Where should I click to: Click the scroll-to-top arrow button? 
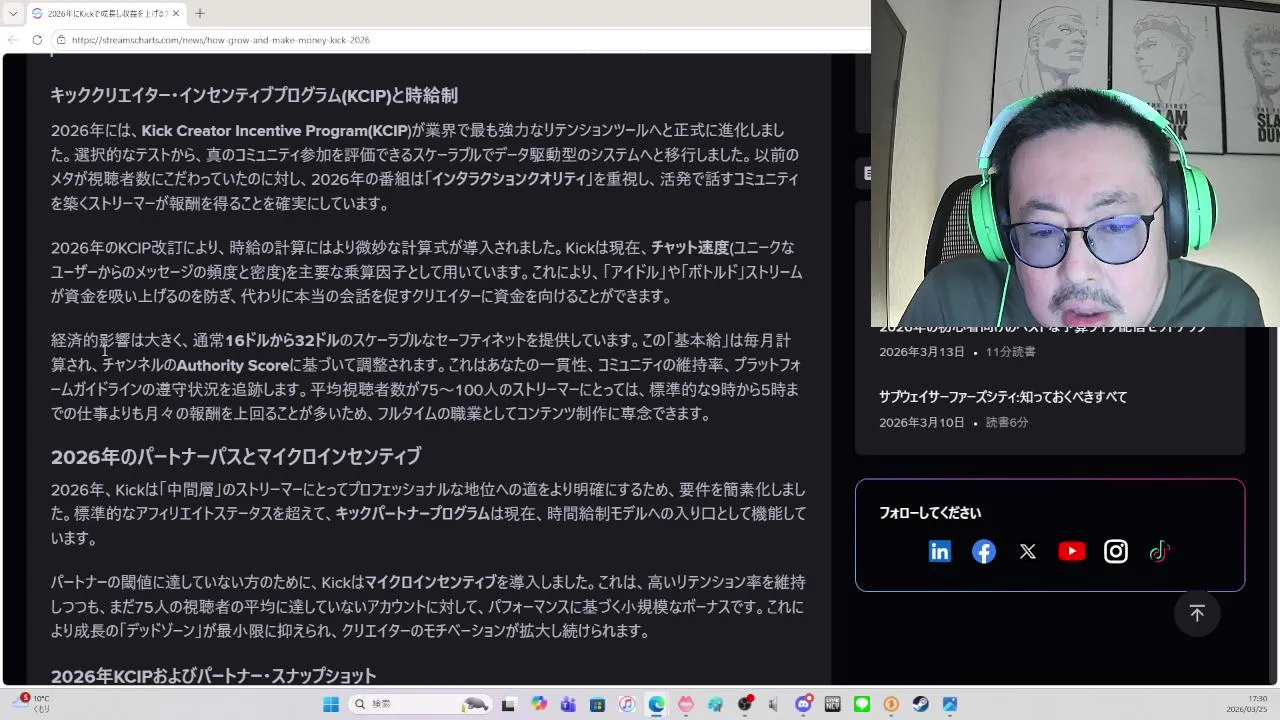click(1197, 613)
